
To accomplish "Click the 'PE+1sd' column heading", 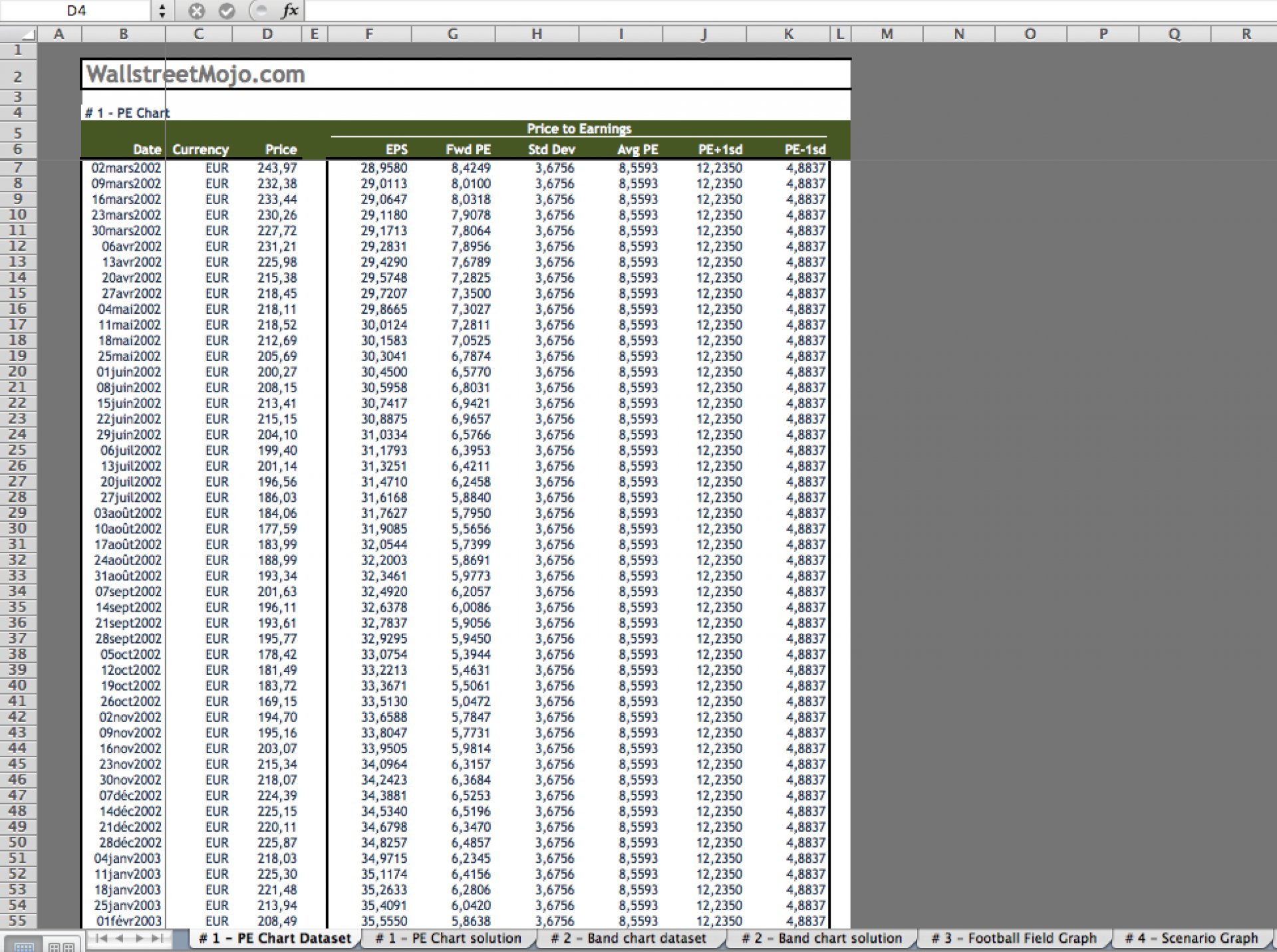I will [720, 150].
